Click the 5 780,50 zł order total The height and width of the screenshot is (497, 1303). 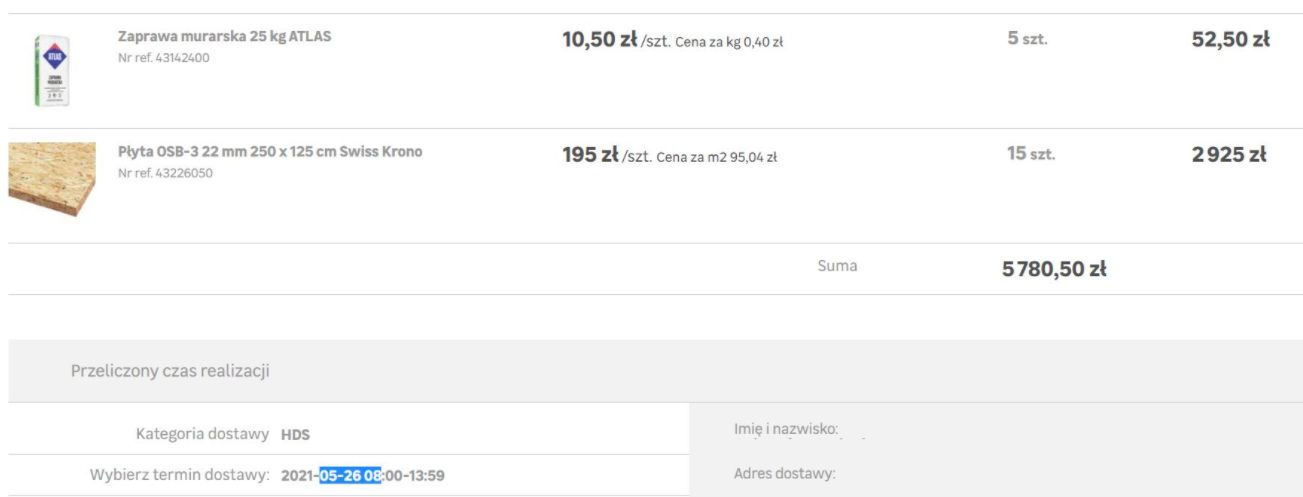(x=1054, y=269)
